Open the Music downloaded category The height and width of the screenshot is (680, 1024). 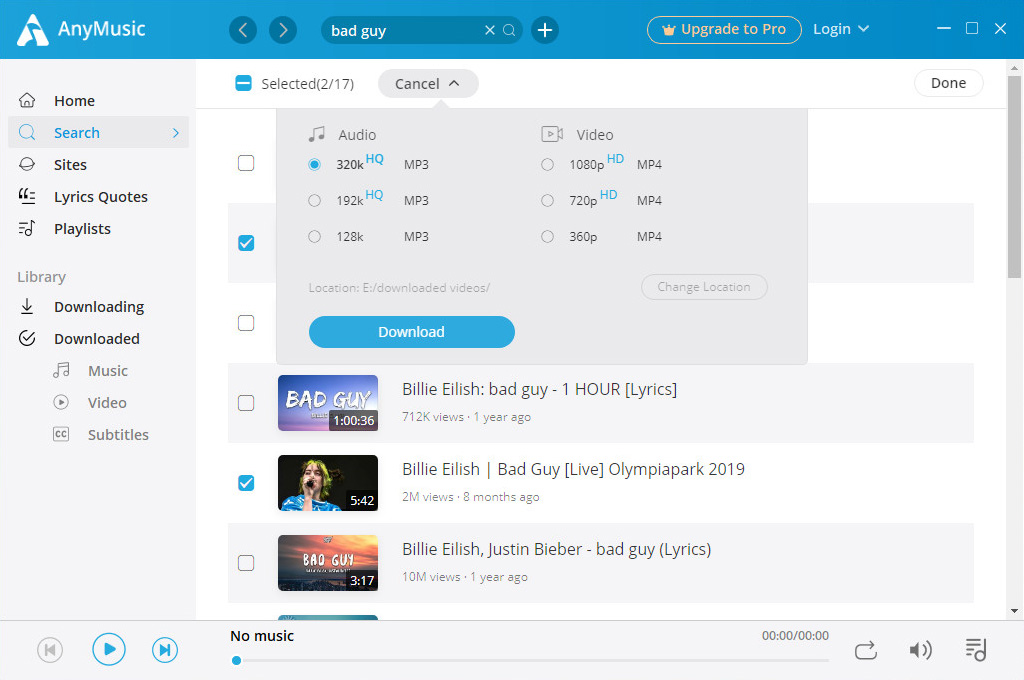tap(108, 370)
